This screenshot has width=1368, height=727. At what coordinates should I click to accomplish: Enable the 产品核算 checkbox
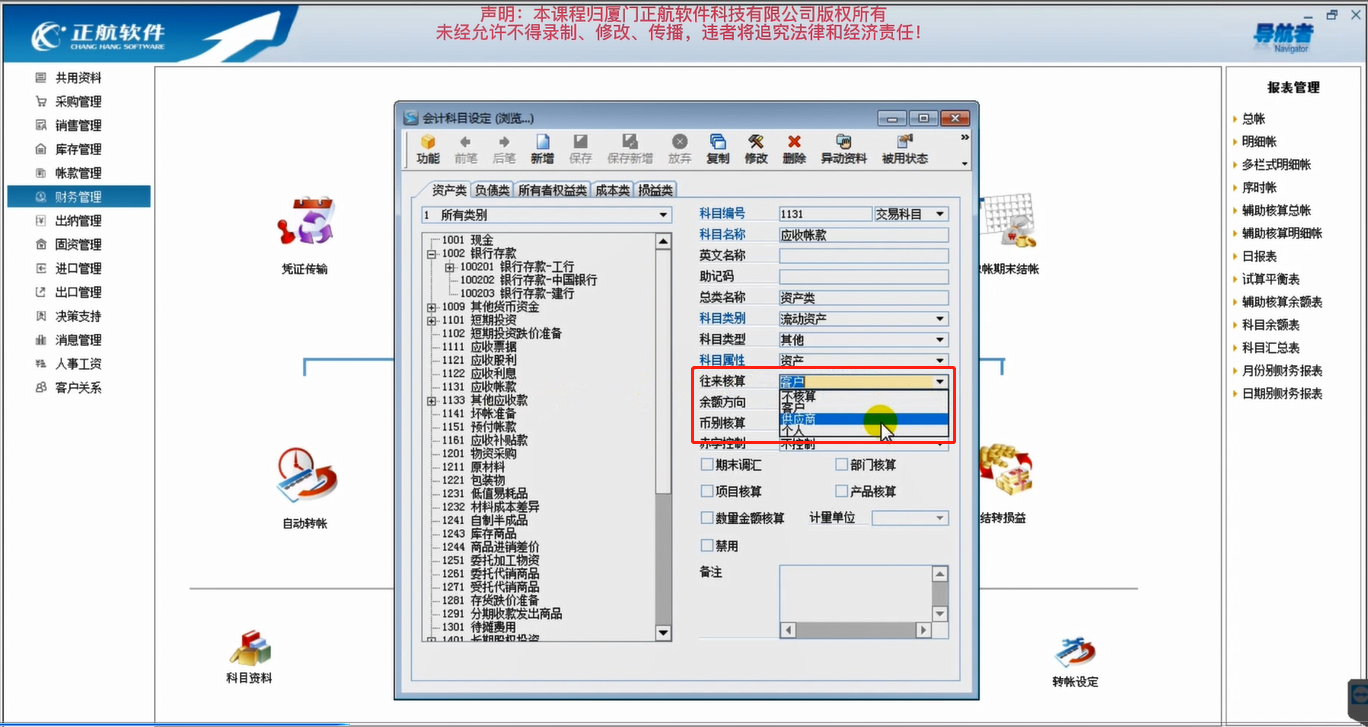click(842, 492)
